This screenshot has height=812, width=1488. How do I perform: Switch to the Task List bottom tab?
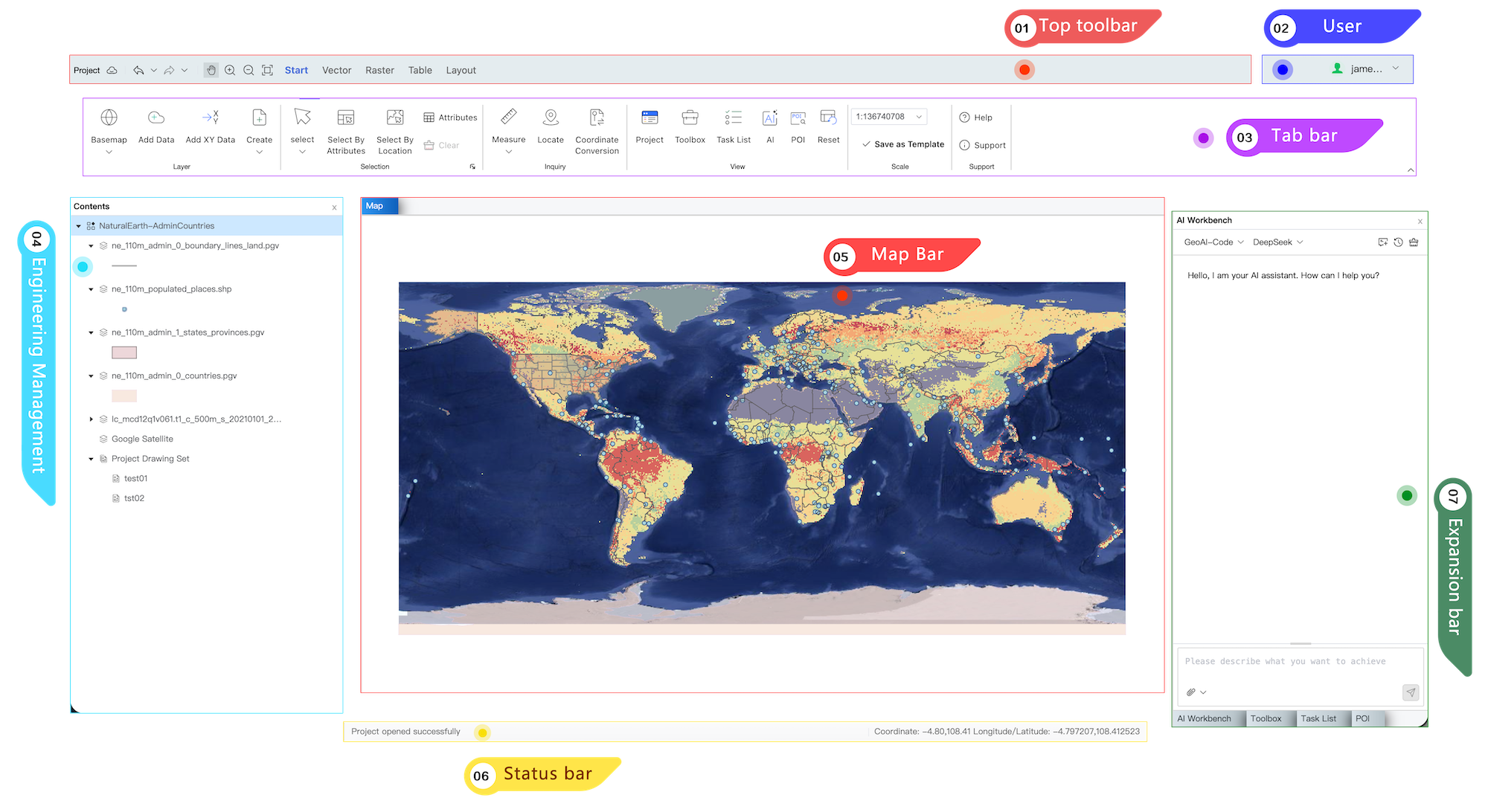[x=1318, y=719]
